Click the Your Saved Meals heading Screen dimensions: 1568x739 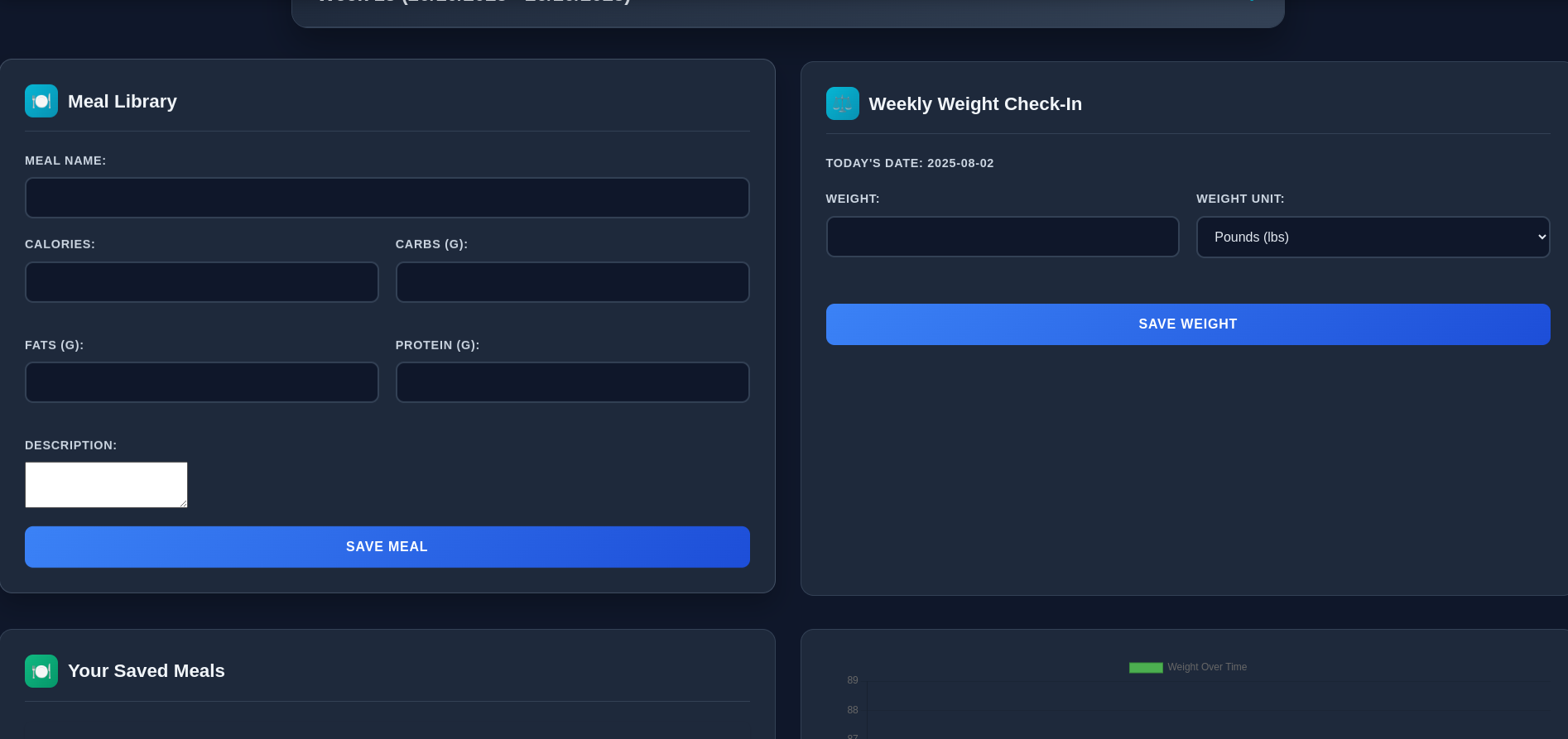(x=147, y=671)
